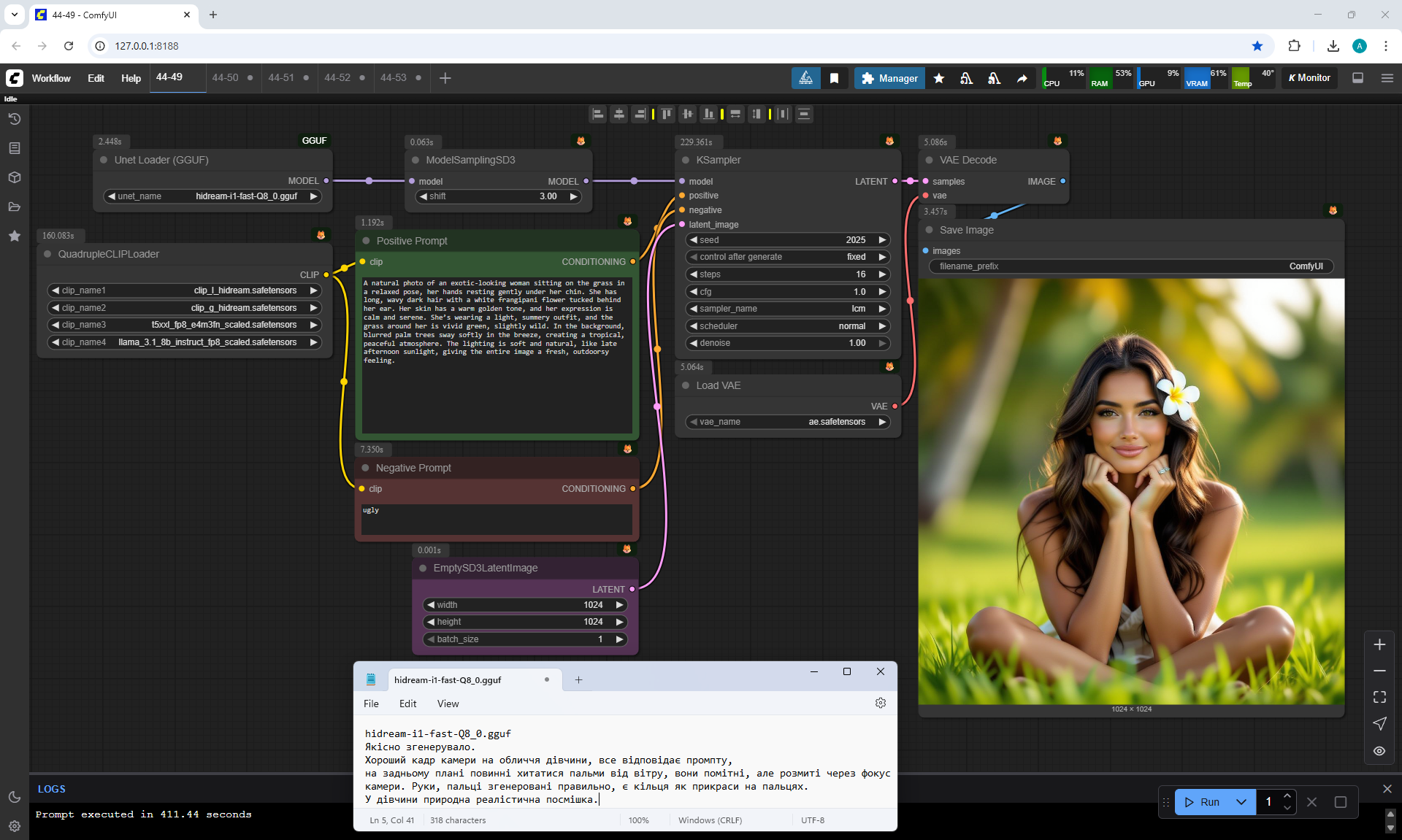Click the align top edges icon

click(666, 114)
